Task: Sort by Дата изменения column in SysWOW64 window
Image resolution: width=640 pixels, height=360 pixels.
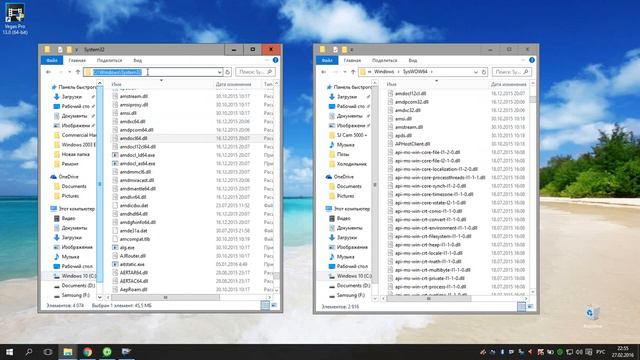Action: click(508, 84)
